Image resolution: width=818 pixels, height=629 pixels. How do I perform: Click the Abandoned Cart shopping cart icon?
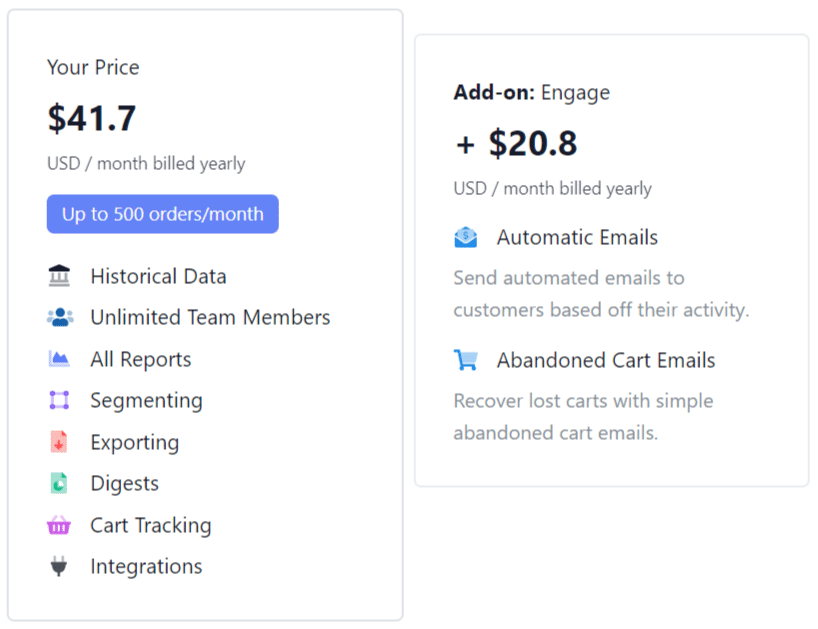(x=465, y=360)
